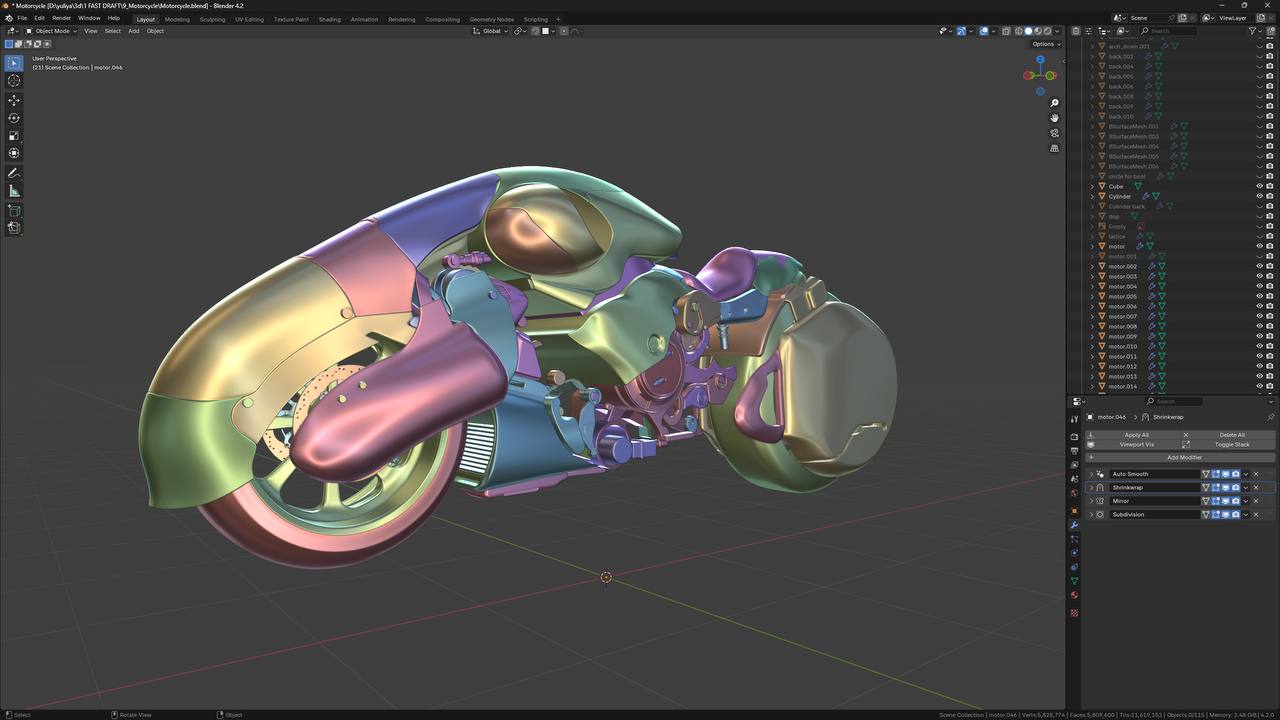The image size is (1280, 720).
Task: Activate the Scale tool
Action: (14, 136)
